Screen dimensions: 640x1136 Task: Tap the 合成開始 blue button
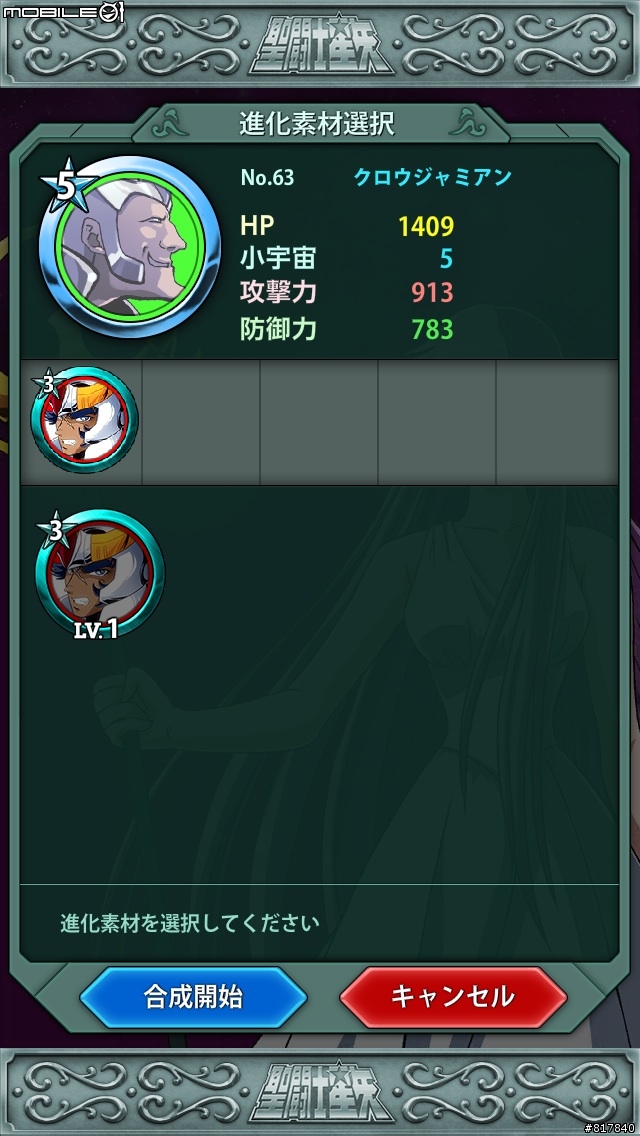[193, 997]
